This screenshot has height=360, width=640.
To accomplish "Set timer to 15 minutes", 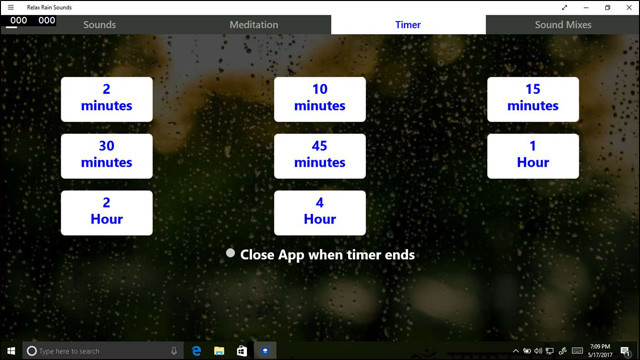I will coord(533,99).
